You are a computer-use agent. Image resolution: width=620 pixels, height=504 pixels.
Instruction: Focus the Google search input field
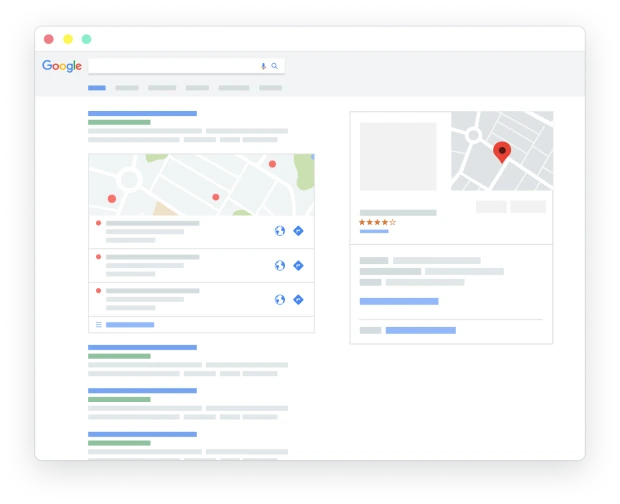click(186, 66)
